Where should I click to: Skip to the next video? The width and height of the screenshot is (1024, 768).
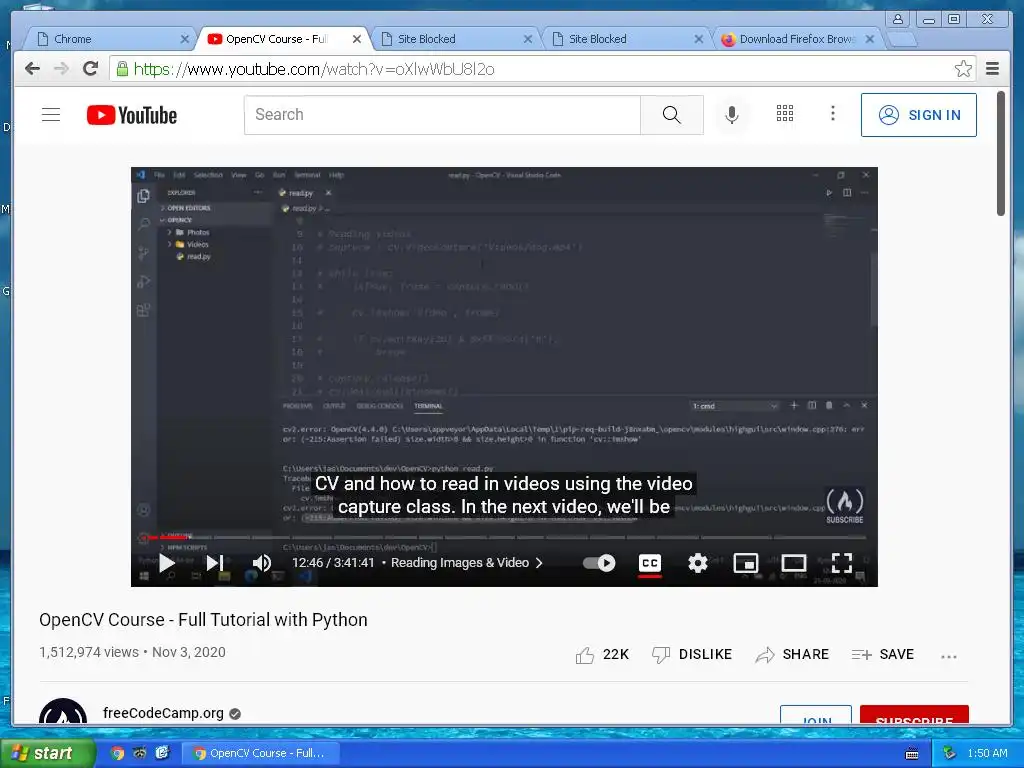215,562
